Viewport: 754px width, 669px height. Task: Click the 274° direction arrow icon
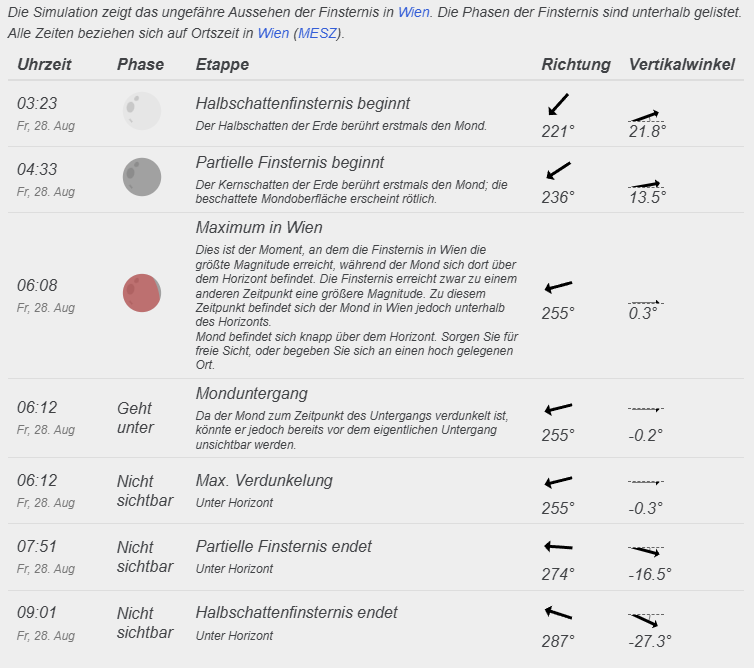click(558, 547)
